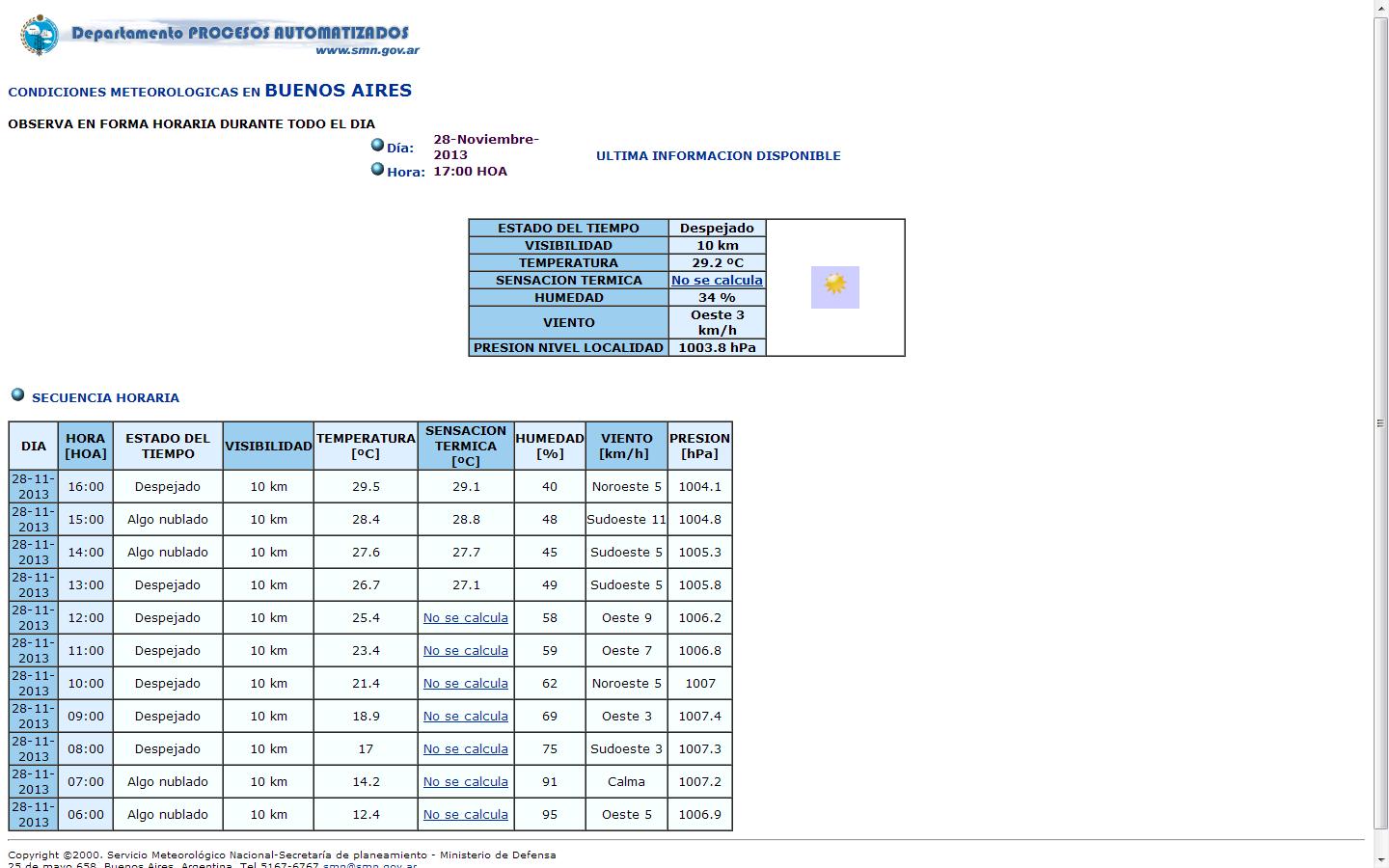Click the Despejado value in summary table
This screenshot has height=868, width=1389.
coord(717,228)
